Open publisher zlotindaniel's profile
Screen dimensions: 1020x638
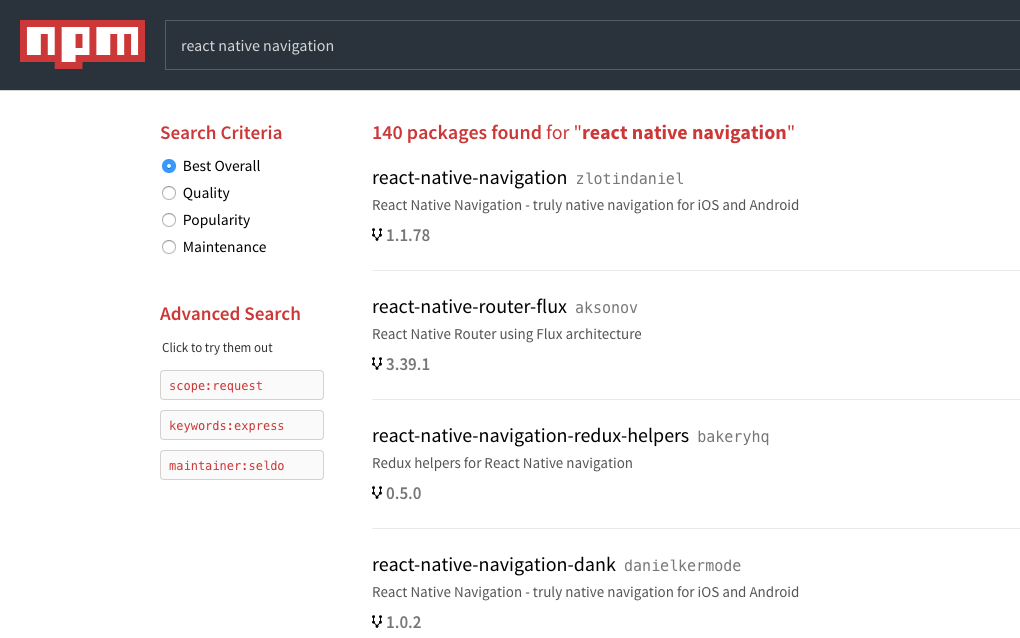(630, 179)
